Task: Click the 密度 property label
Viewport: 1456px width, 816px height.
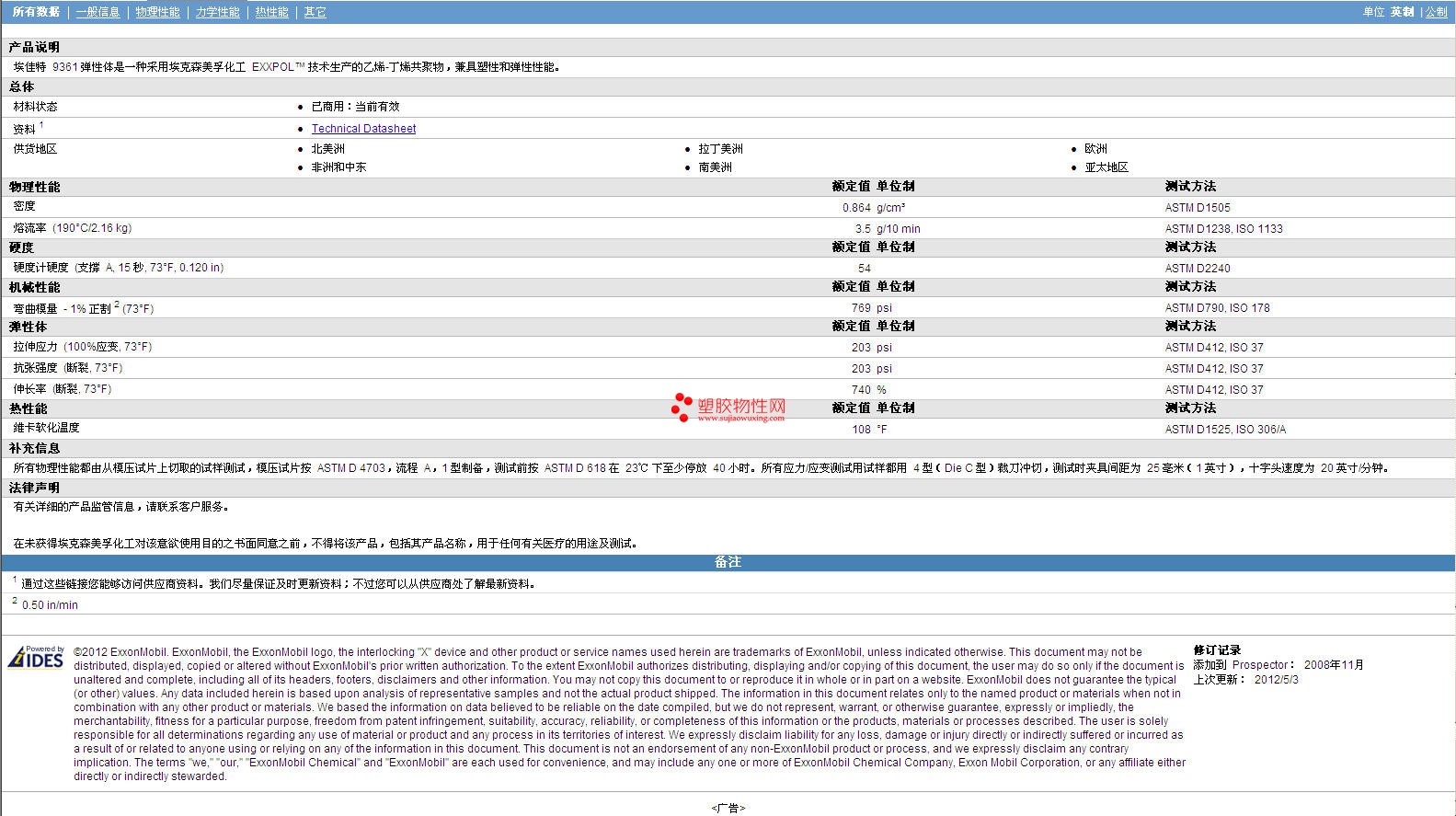Action: click(24, 206)
